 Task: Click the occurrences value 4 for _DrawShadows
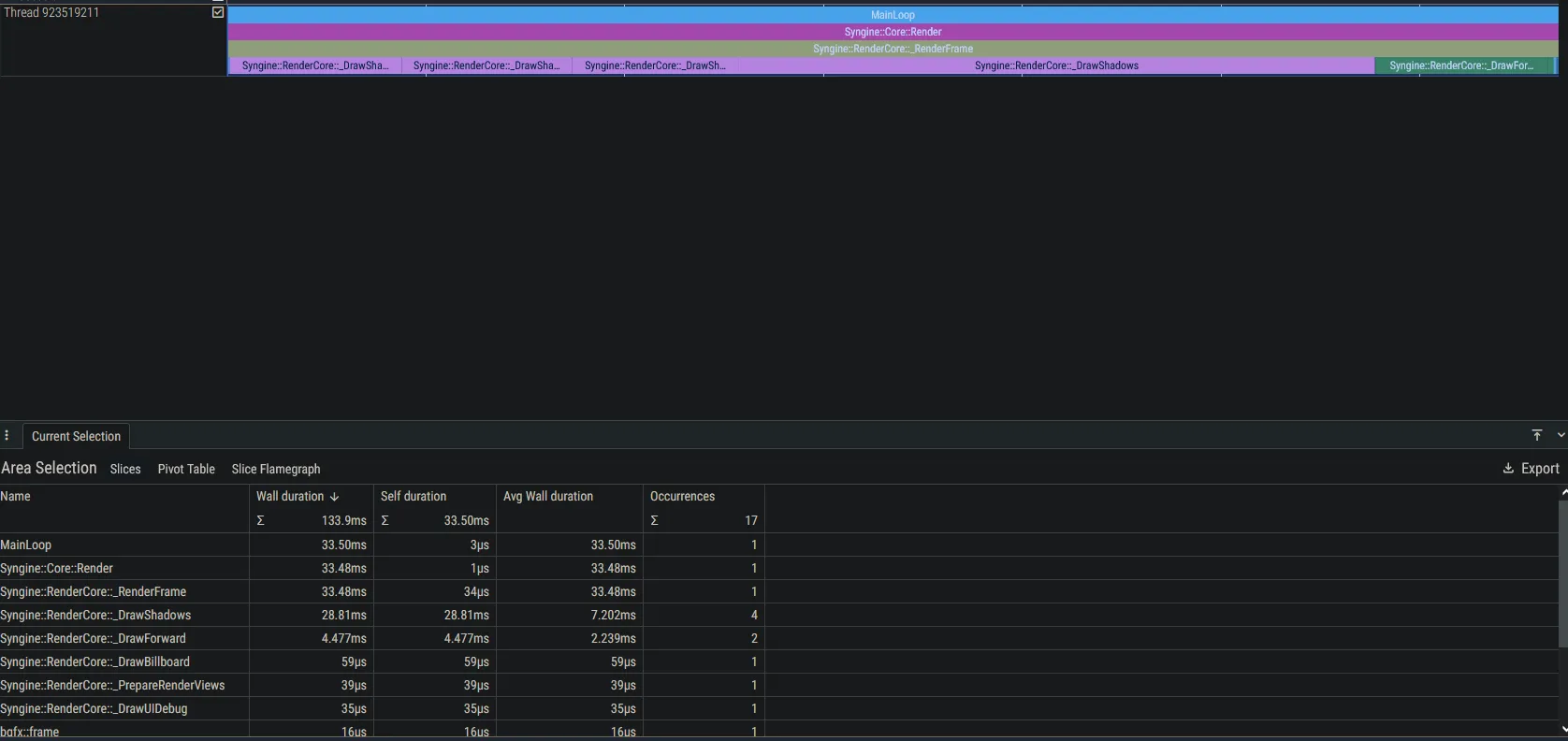tap(754, 615)
